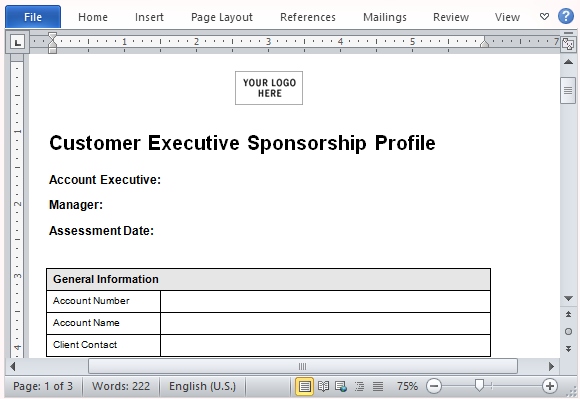
Task: Open the File tab
Action: click(33, 17)
